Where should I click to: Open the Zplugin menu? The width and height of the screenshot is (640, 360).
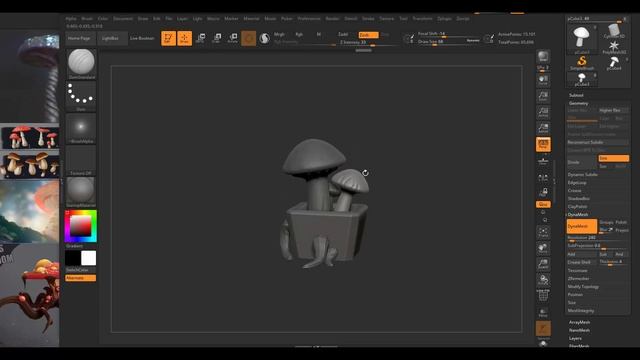point(444,19)
